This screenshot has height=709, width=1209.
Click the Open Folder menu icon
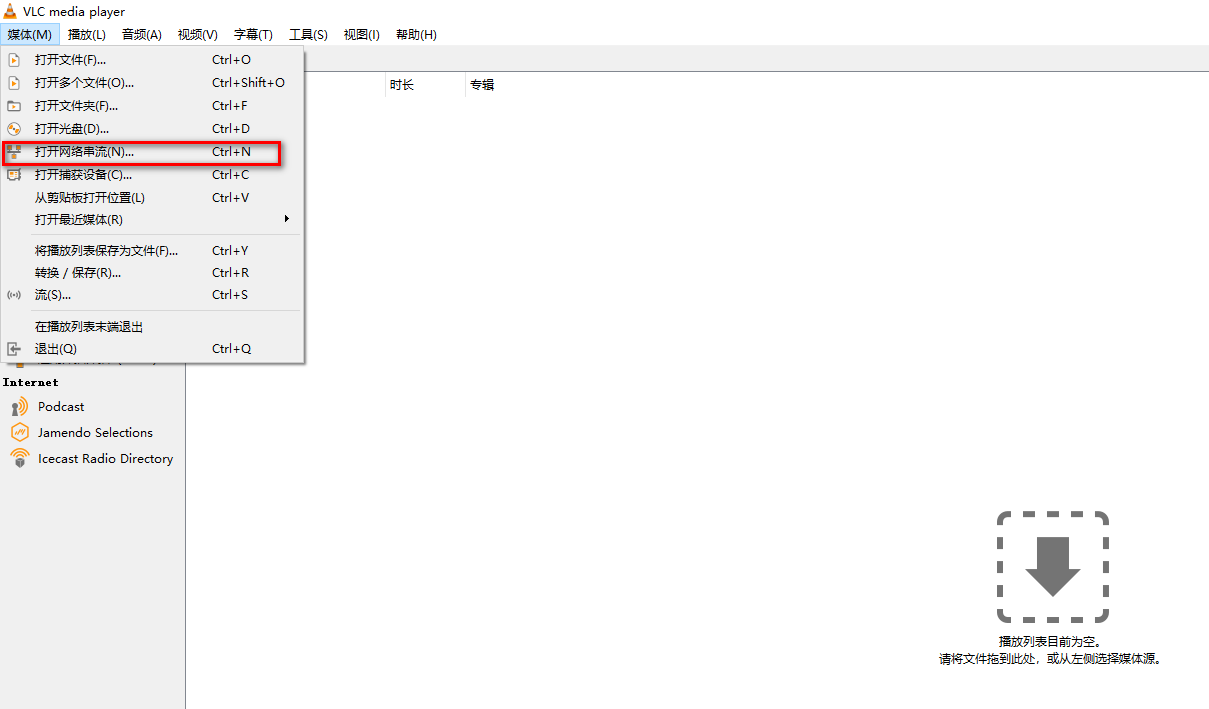click(14, 106)
